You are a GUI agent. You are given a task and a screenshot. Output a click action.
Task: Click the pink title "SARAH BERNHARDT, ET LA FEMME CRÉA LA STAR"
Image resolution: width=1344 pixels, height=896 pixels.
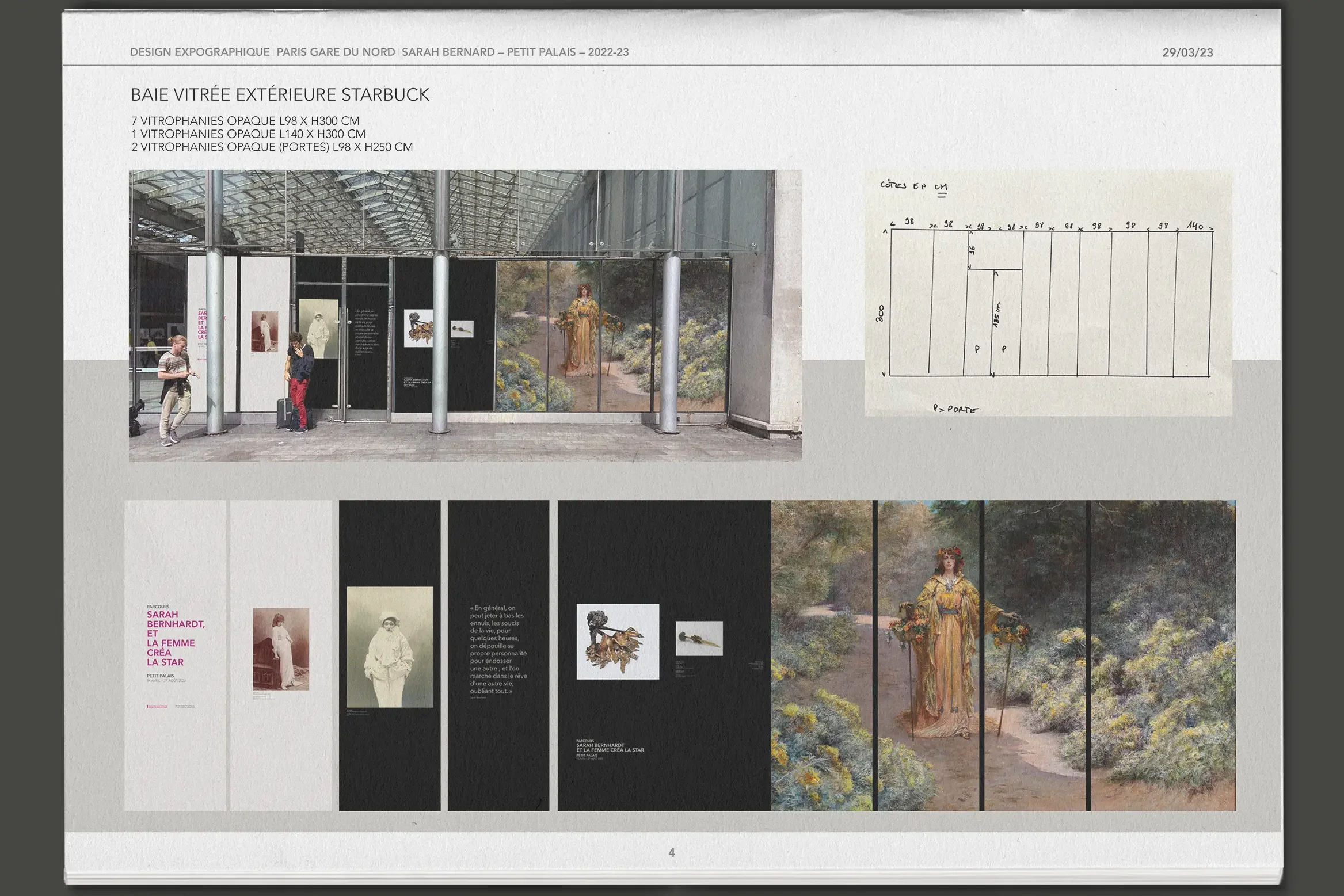[x=176, y=638]
